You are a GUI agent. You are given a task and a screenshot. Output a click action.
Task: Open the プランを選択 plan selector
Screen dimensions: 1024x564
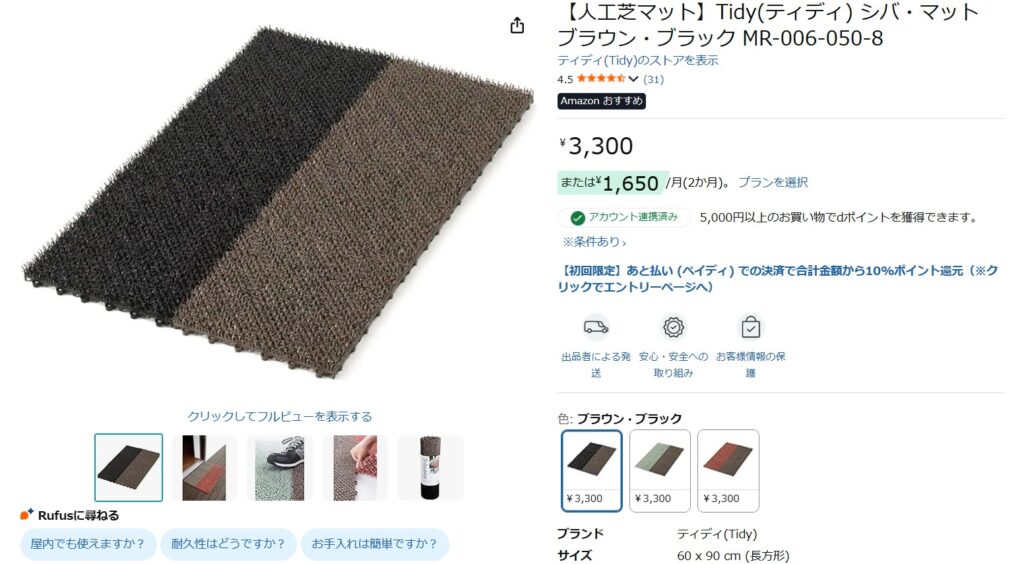(773, 183)
